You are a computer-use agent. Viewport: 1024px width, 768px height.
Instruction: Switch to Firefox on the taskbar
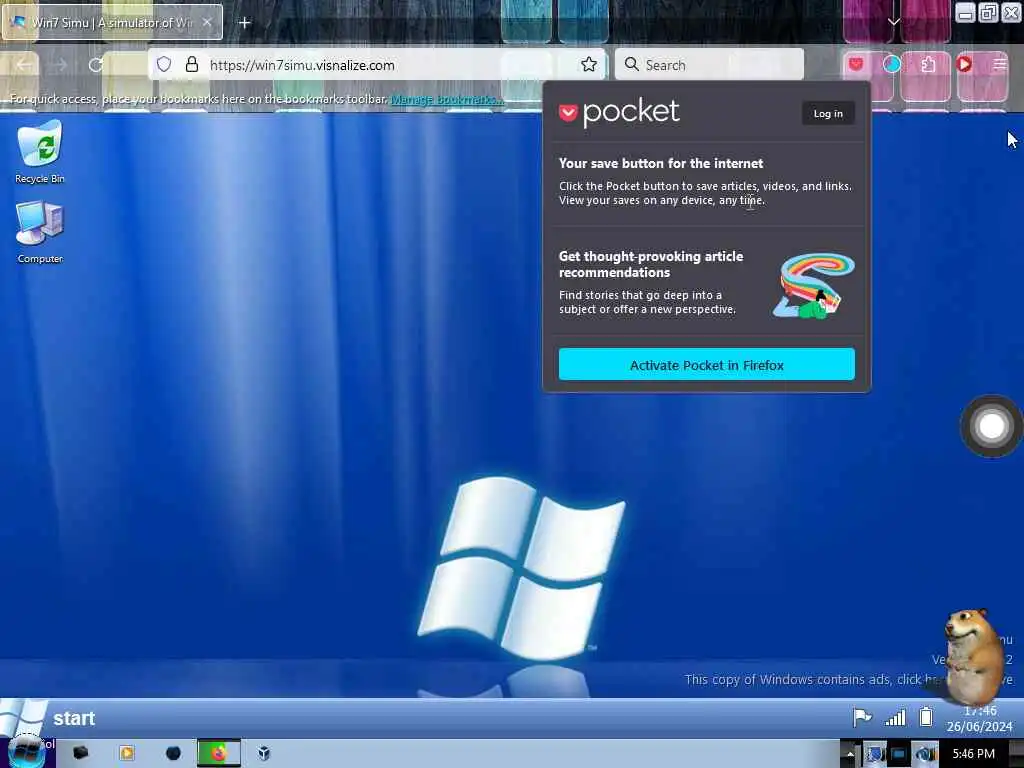click(219, 753)
